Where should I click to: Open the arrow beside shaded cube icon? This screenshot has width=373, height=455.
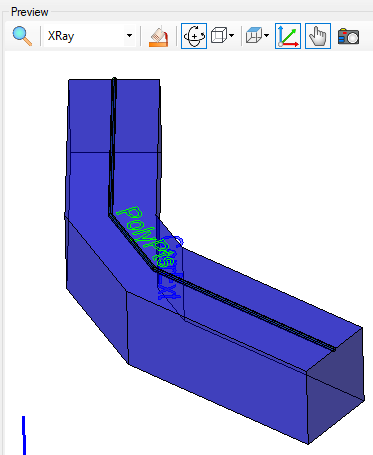click(x=267, y=36)
